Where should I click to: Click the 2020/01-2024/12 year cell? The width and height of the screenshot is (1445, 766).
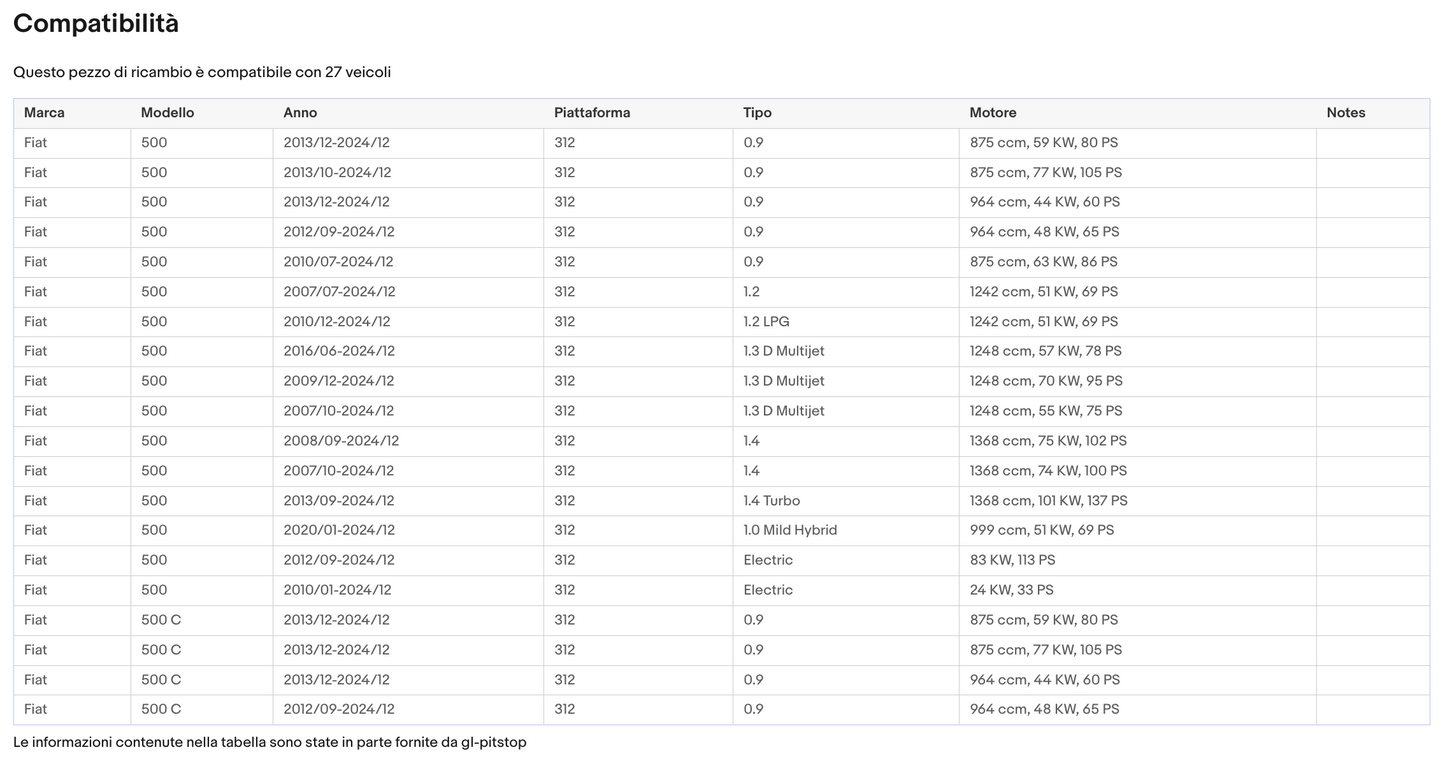[339, 530]
